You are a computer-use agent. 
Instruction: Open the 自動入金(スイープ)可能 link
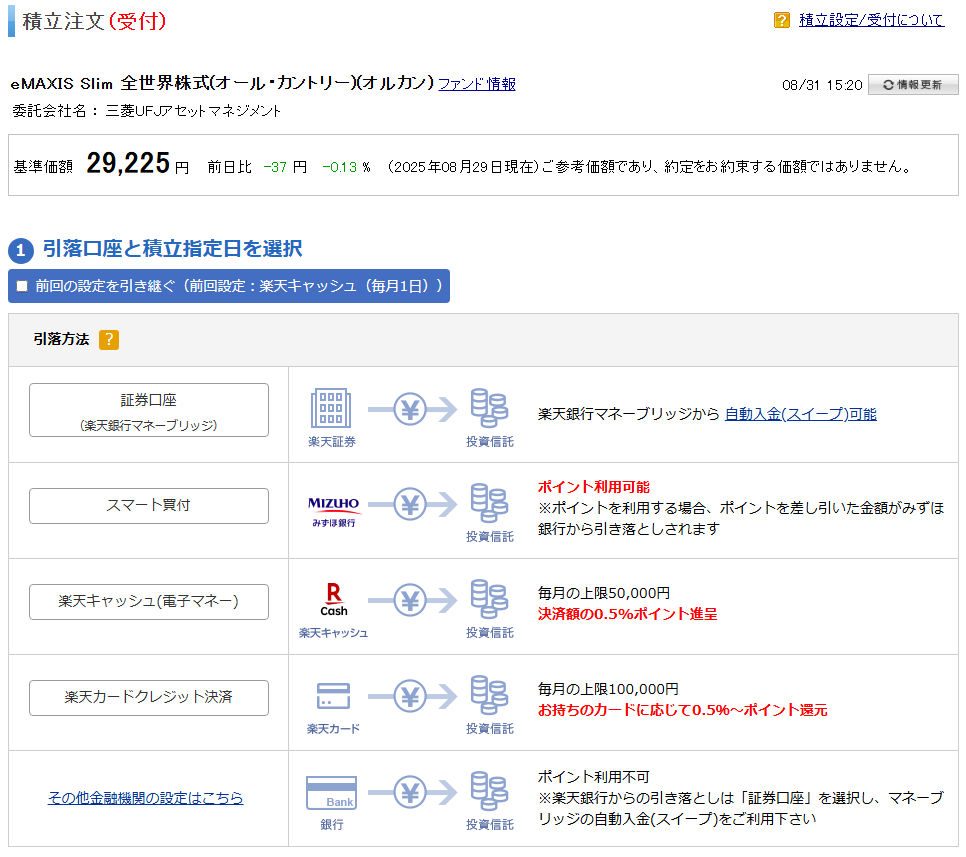coord(800,414)
